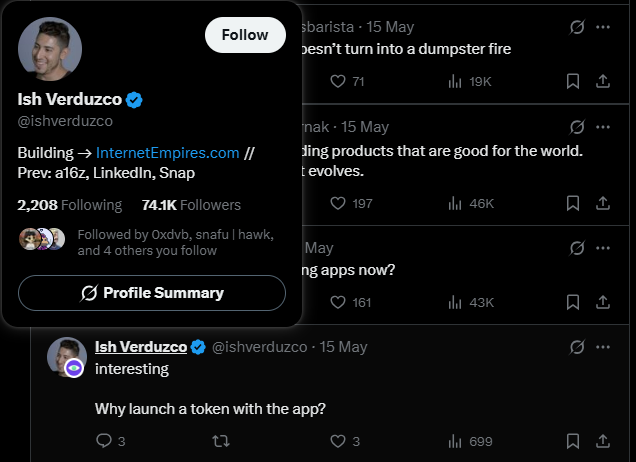Click Ish Verduzco's large profile photo
636x462 pixels.
click(x=50, y=49)
